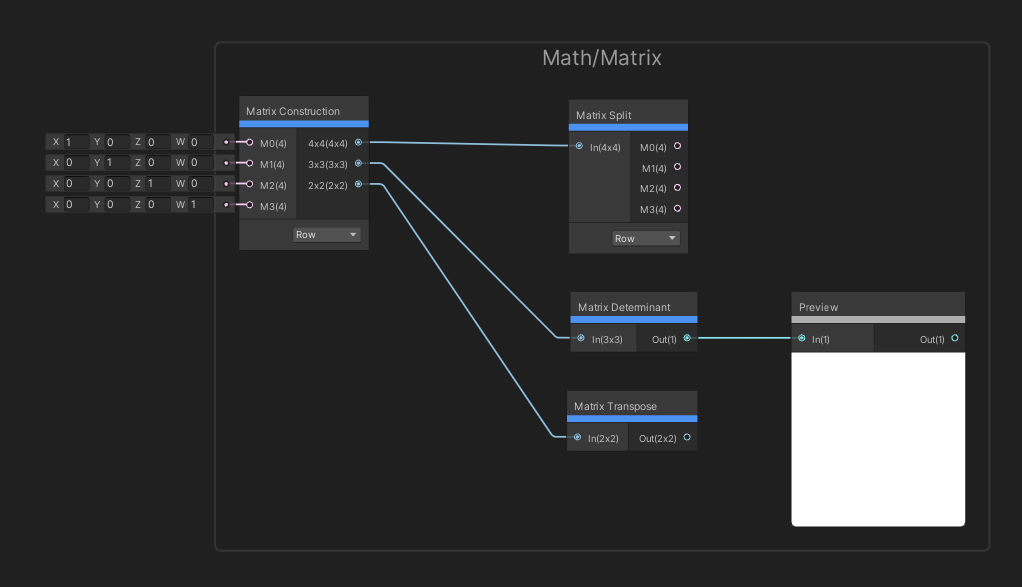Click the In(1) input port on the Preview node
Viewport: 1022px width, 587px height.
[802, 338]
